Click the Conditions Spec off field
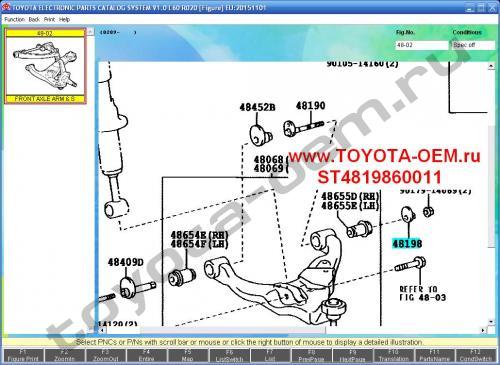The height and width of the screenshot is (365, 500). click(474, 45)
